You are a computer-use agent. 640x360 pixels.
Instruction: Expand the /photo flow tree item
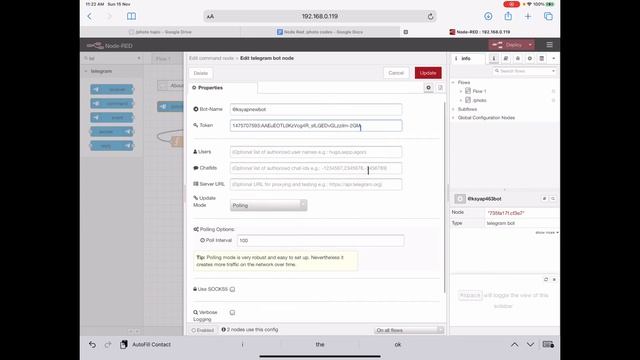[461, 100]
